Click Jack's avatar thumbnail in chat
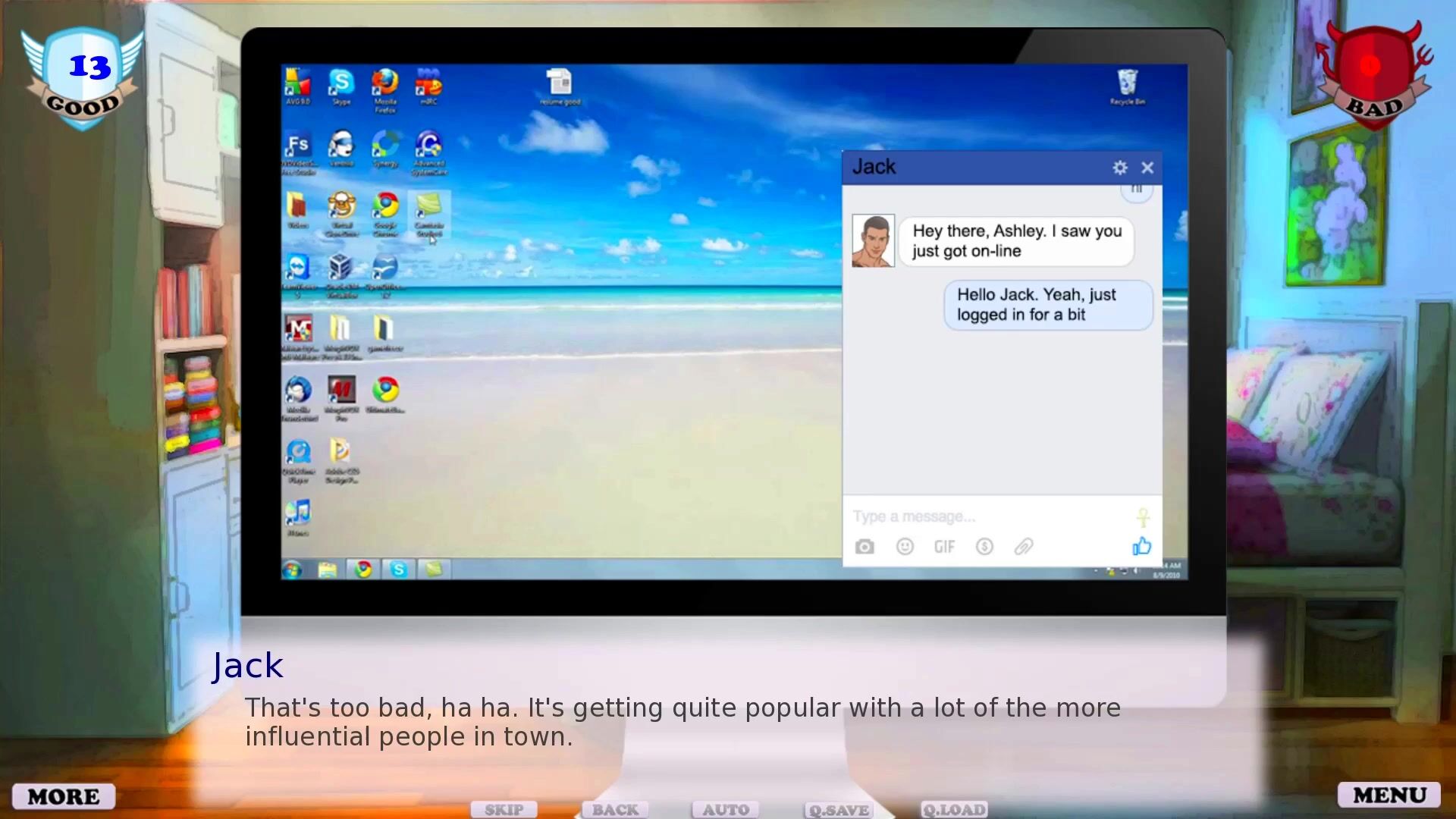Screen dimensions: 1456x819 [x=873, y=240]
